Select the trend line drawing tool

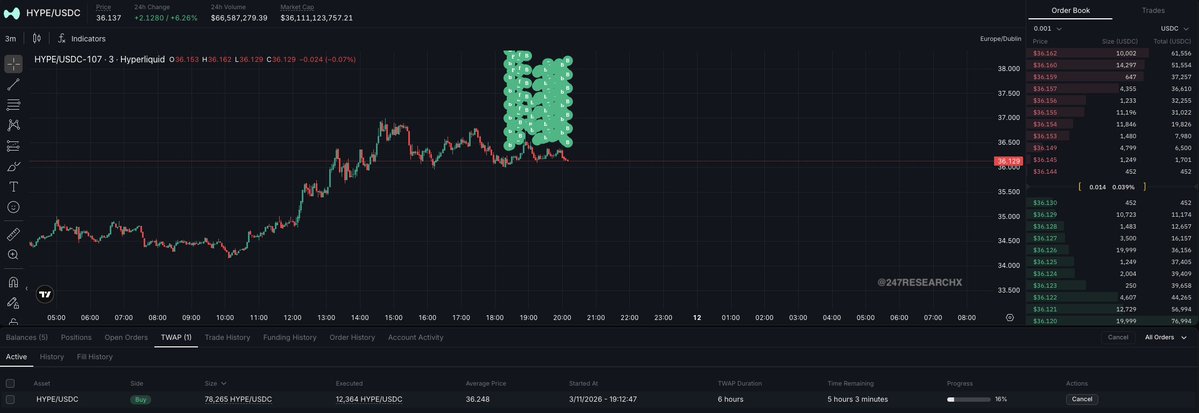coord(13,84)
